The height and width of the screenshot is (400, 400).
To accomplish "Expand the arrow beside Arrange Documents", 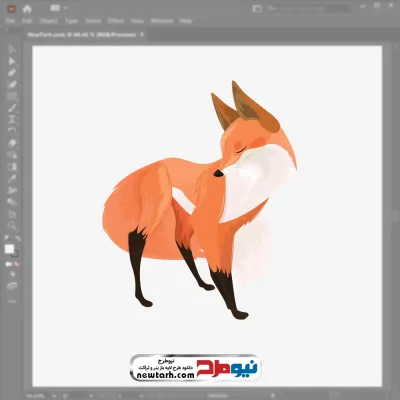I will (65, 8).
